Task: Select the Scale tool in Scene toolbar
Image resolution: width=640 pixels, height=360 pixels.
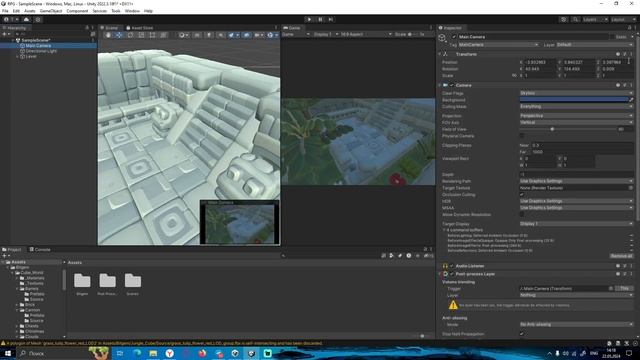Action: 141,36
